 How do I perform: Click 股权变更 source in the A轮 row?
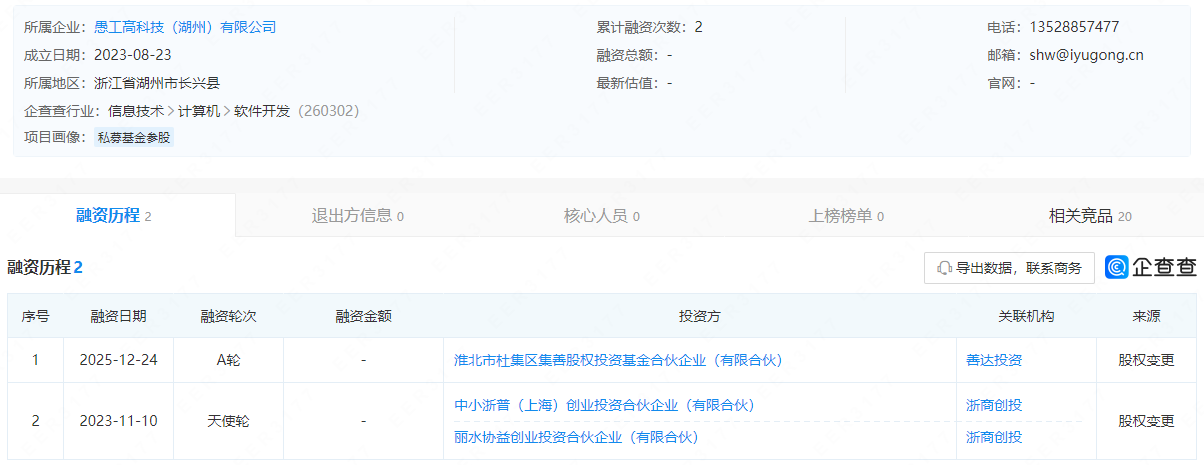[x=1146, y=360]
